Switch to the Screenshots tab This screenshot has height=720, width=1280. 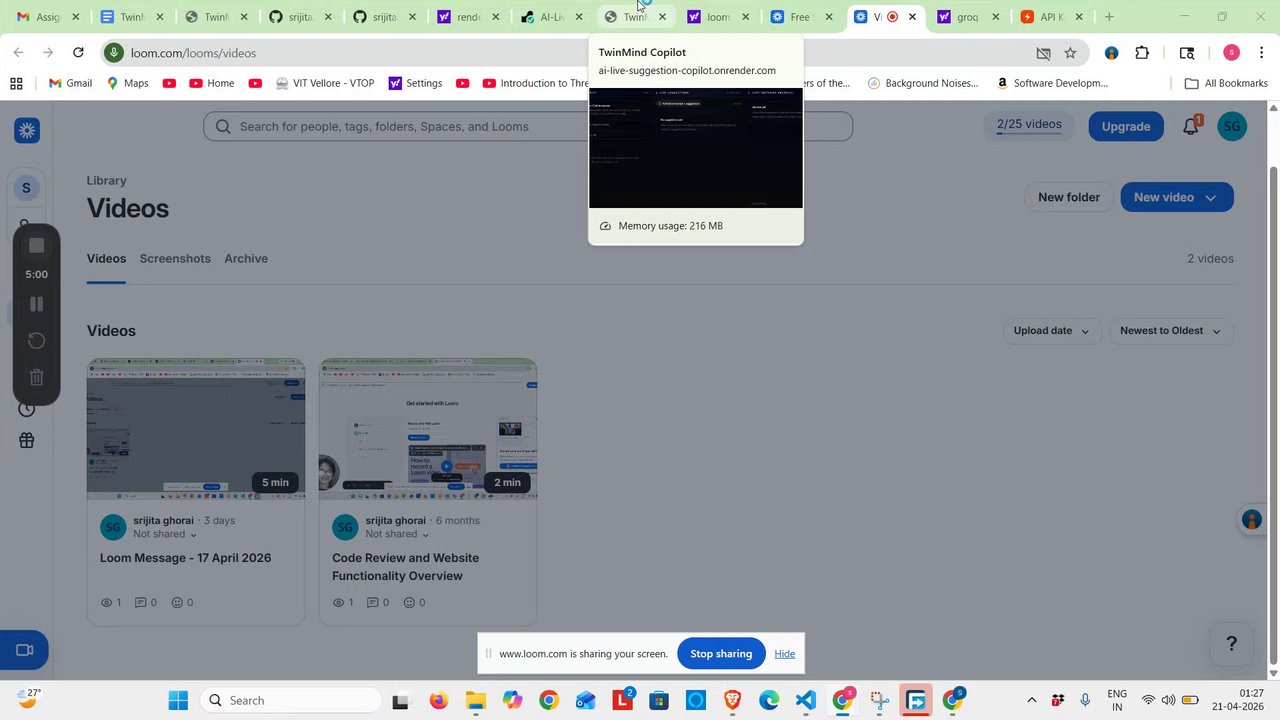coord(175,258)
